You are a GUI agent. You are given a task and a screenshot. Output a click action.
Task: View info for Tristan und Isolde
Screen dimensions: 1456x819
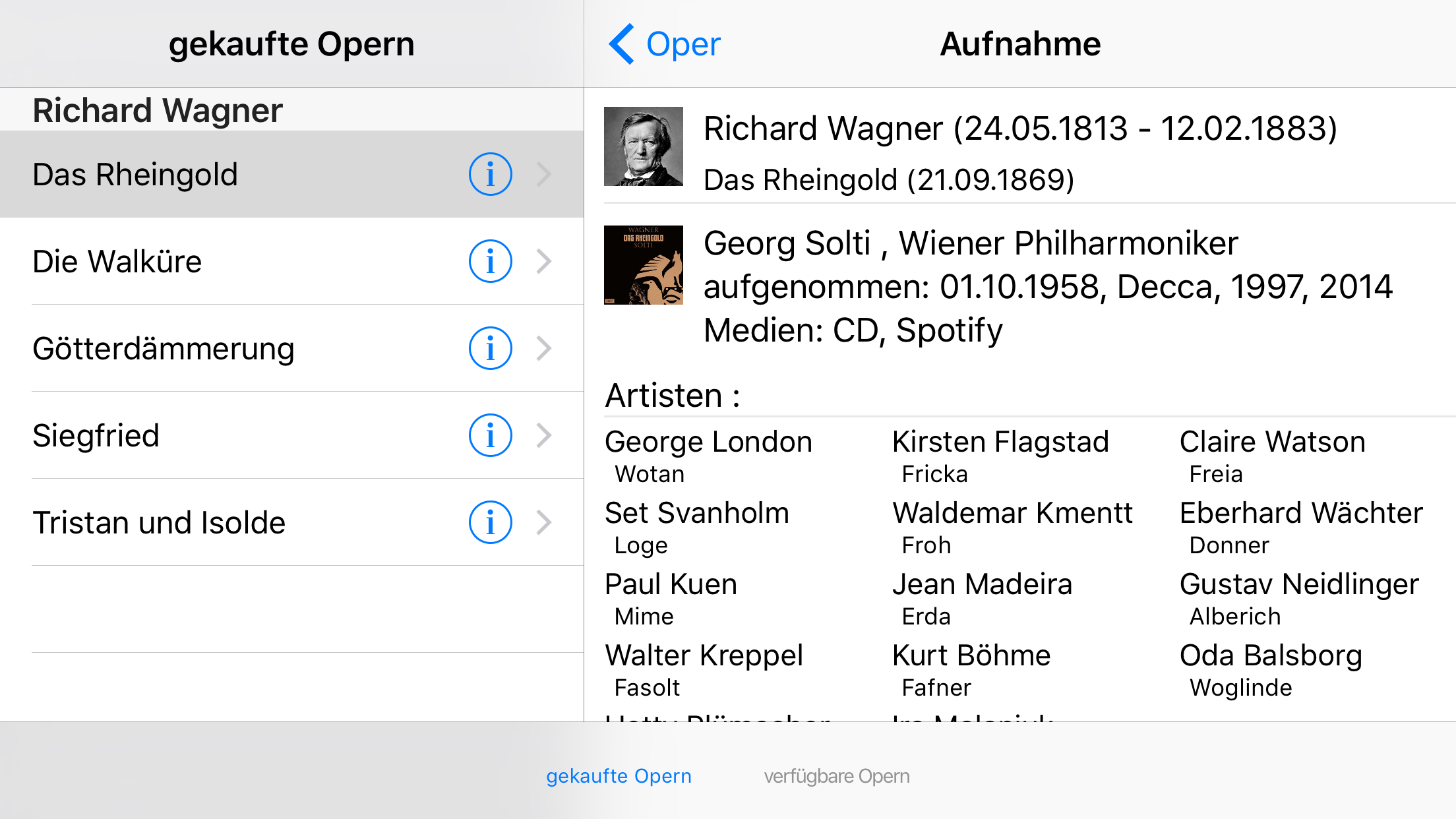click(490, 522)
